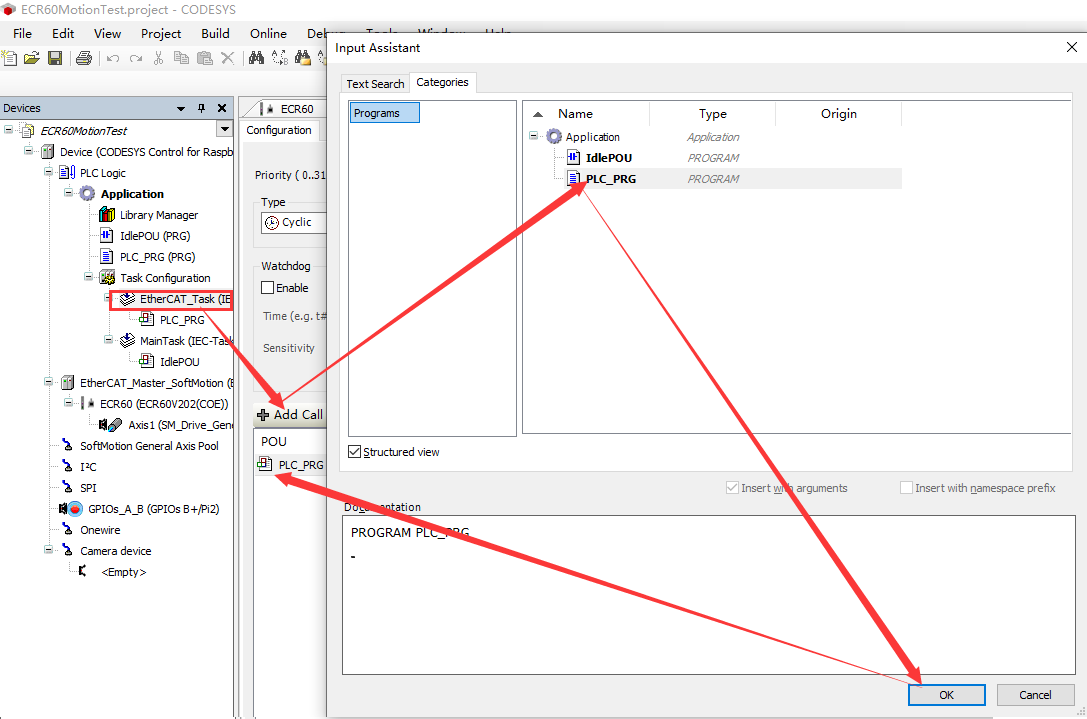Toggle Insert with arguments checkbox
This screenshot has height=719, width=1087.
[x=732, y=488]
